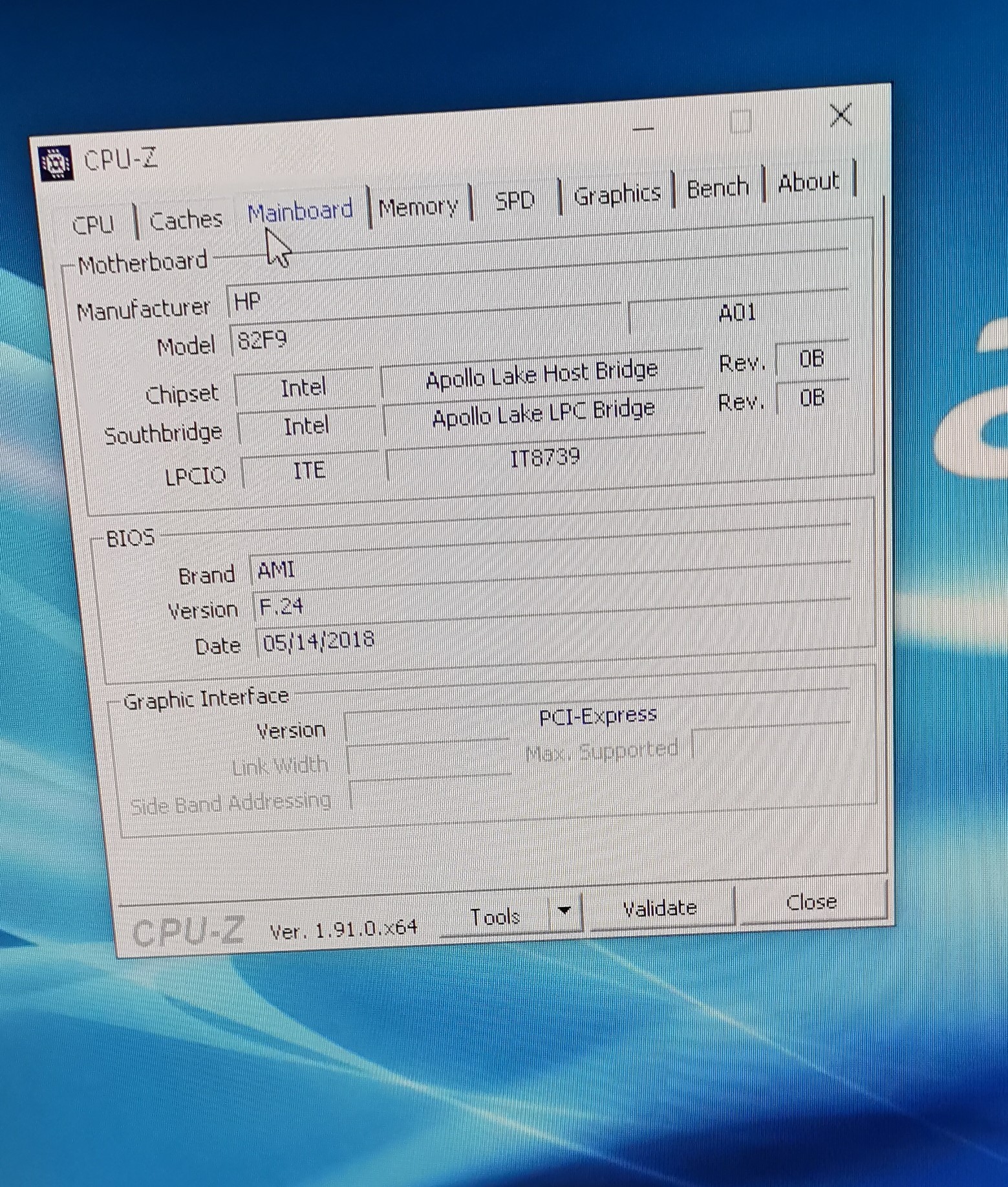Click the PCI-Express graphic interface text
This screenshot has width=1008, height=1187.
598,715
